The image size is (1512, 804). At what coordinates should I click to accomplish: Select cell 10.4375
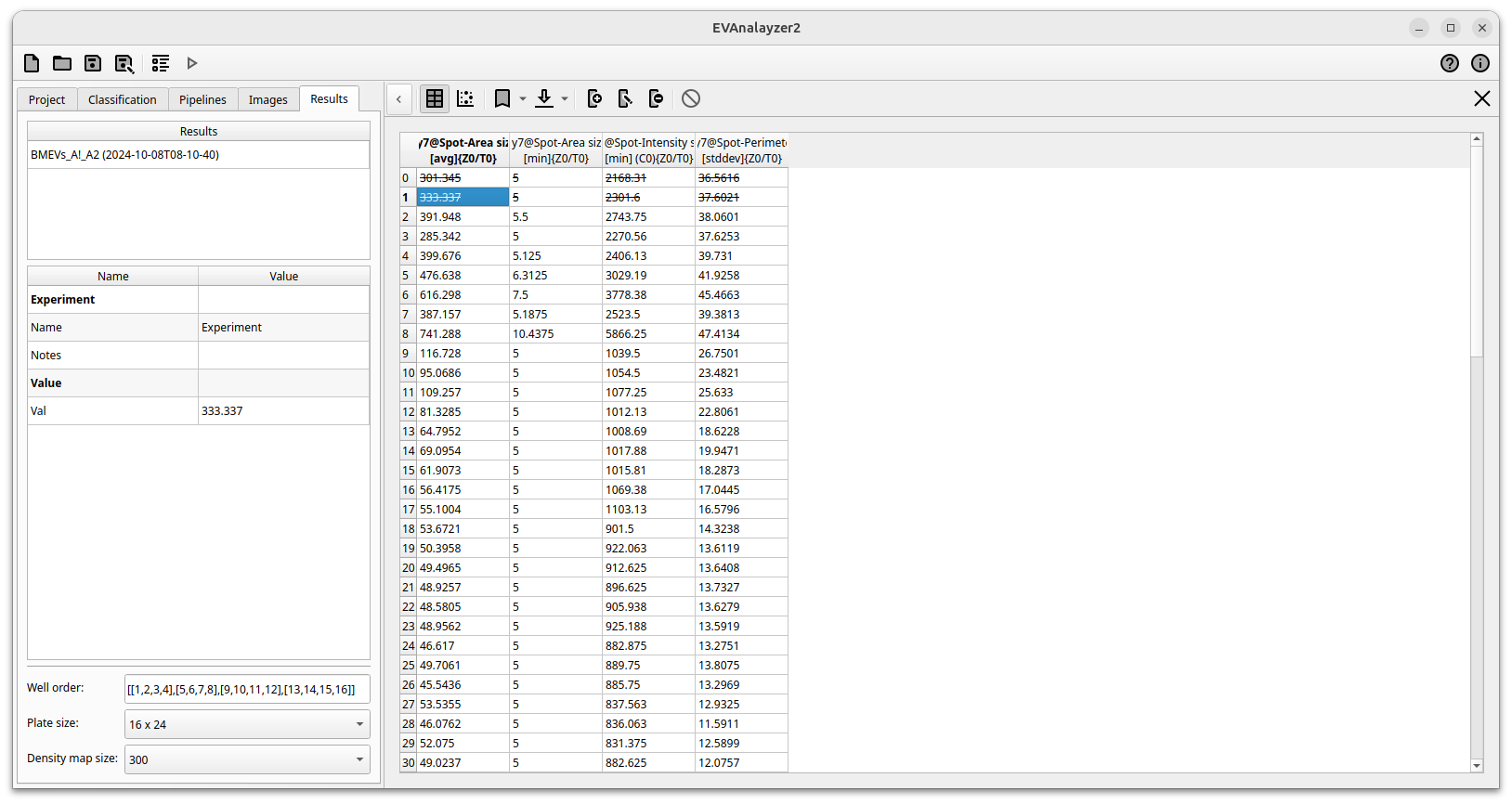click(x=556, y=334)
